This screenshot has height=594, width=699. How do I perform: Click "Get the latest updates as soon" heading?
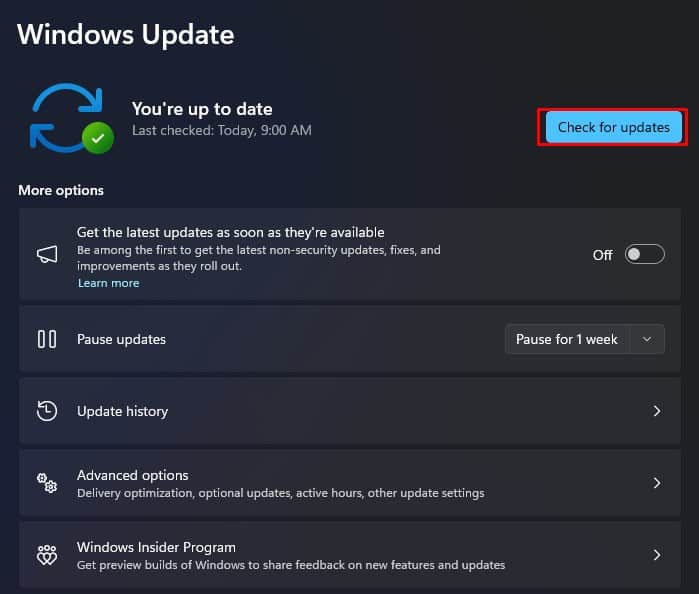coord(230,232)
